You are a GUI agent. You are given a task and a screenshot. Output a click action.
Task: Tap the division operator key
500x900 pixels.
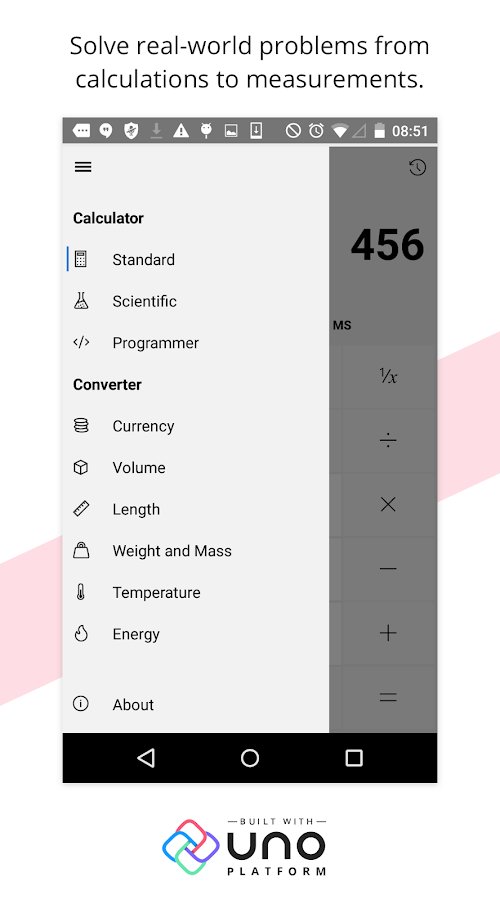pyautogui.click(x=389, y=441)
